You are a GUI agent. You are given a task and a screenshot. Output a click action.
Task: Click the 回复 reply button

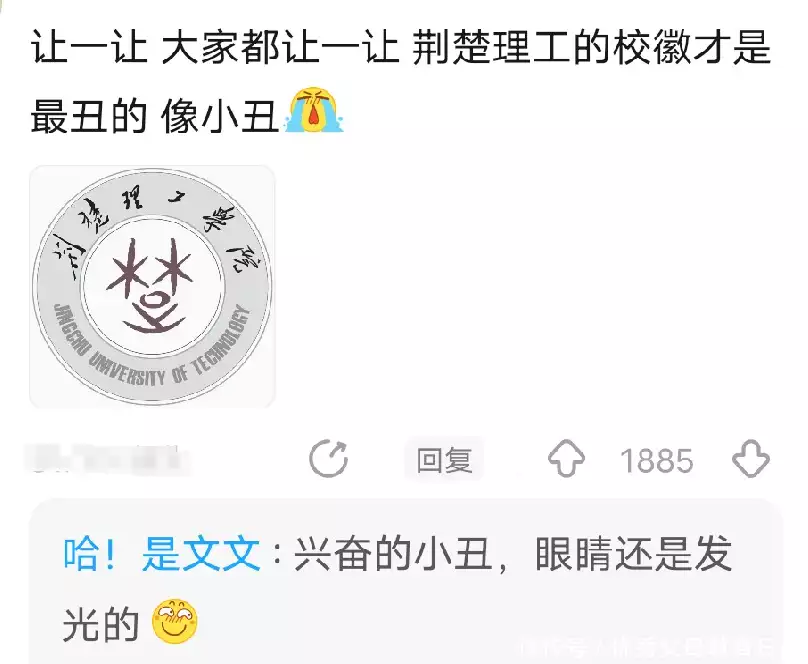(444, 459)
